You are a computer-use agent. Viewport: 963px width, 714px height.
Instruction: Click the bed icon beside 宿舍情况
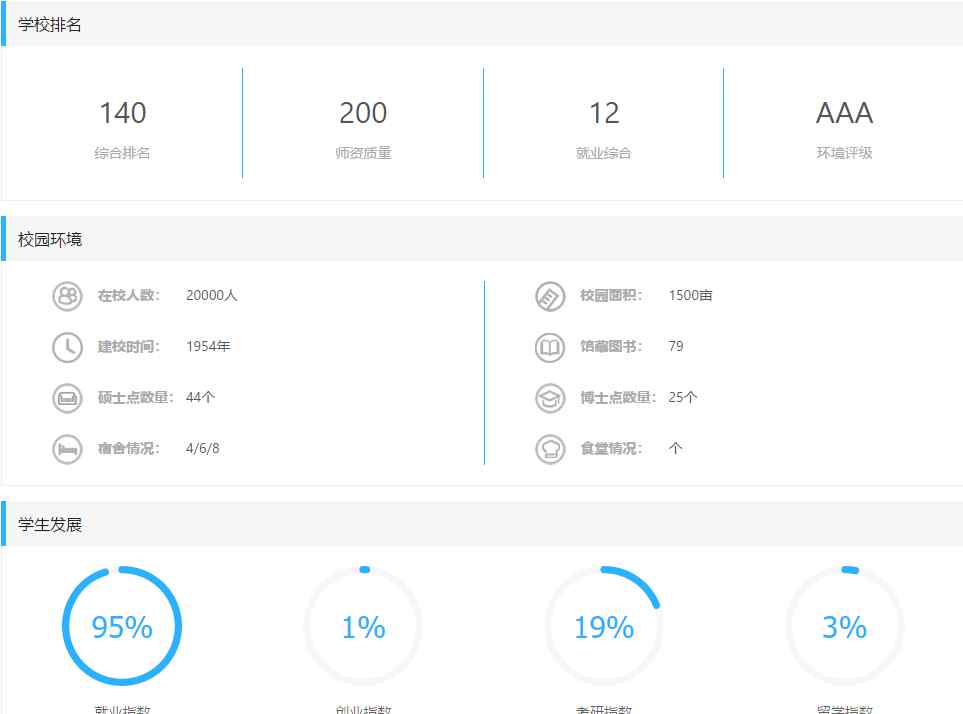(x=67, y=449)
